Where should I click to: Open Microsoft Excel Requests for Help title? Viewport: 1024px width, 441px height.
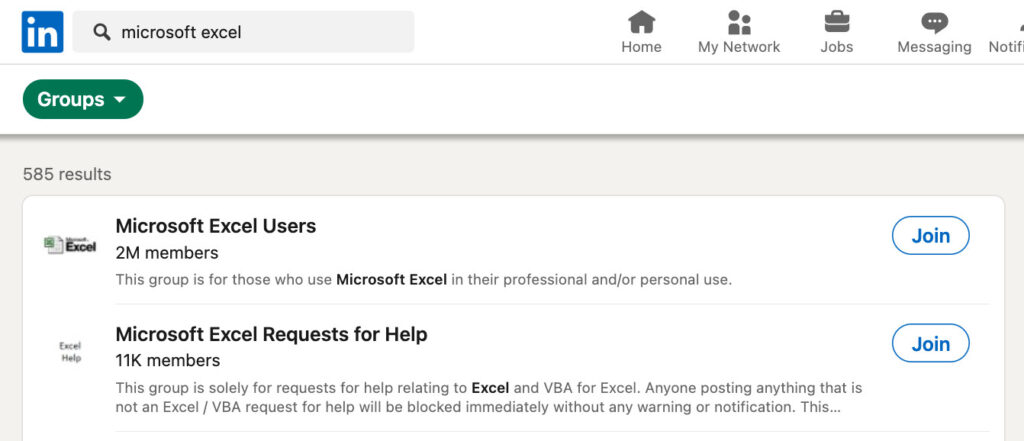click(x=271, y=334)
